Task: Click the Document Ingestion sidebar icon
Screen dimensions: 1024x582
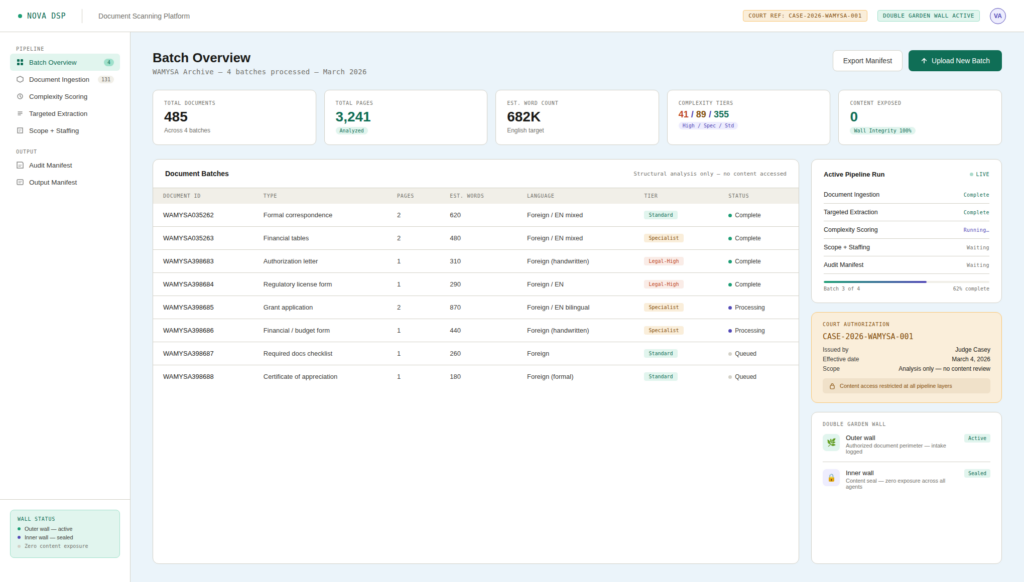Action: (20, 79)
